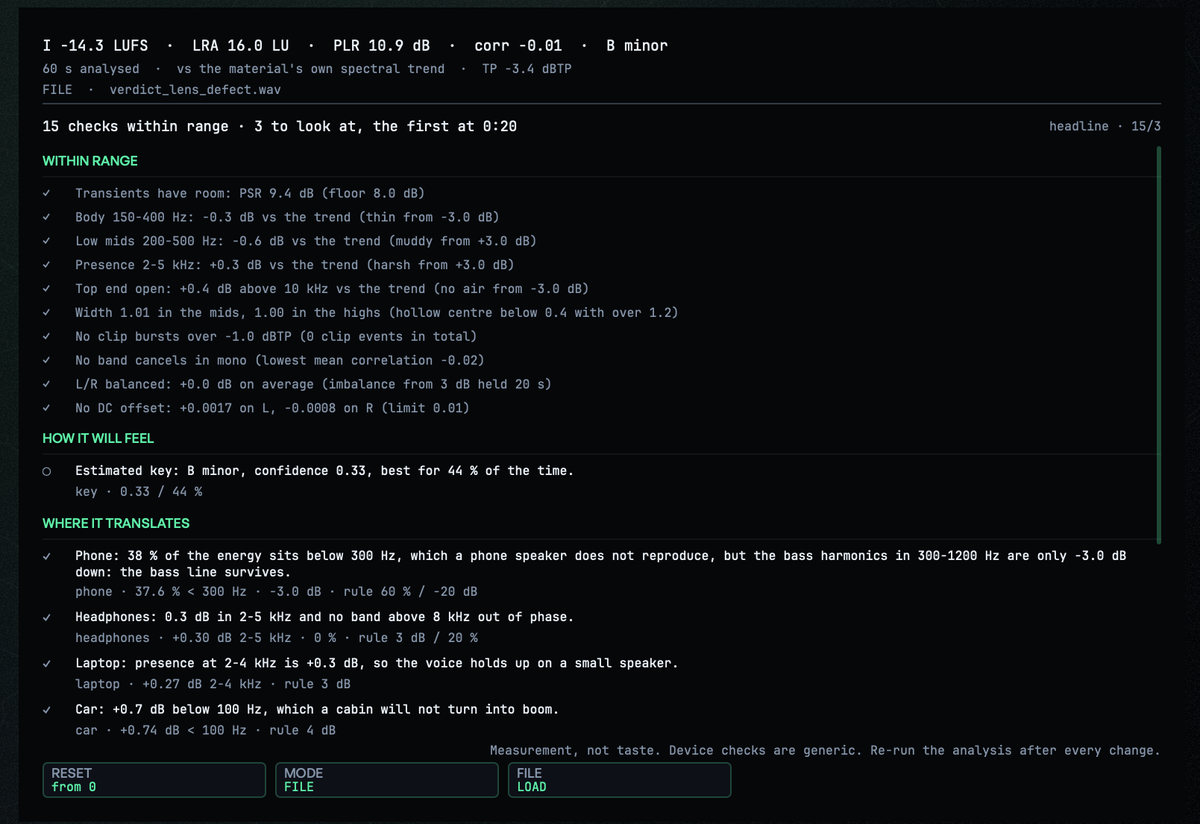Click the checkmark next to Phone translation check
This screenshot has width=1200, height=824.
47,555
